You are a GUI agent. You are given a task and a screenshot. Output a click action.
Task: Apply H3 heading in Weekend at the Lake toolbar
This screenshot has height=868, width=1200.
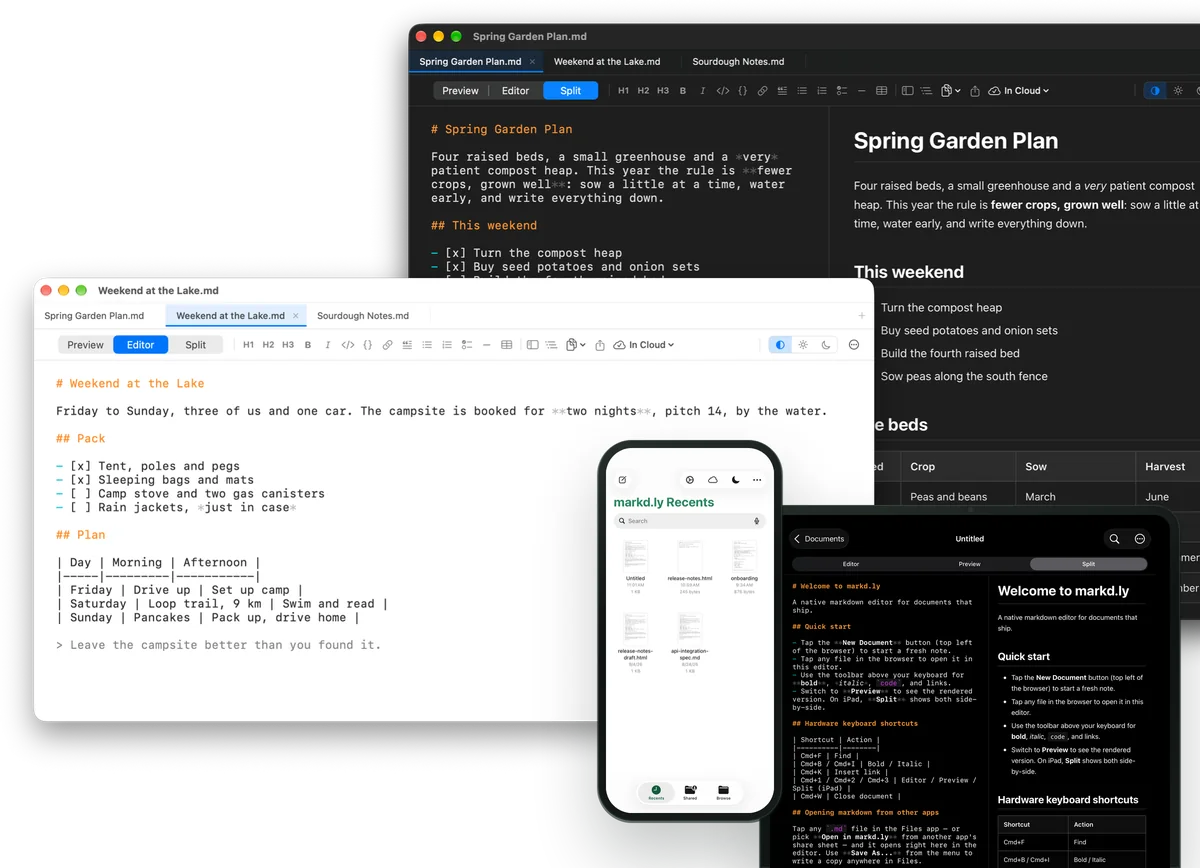[288, 345]
